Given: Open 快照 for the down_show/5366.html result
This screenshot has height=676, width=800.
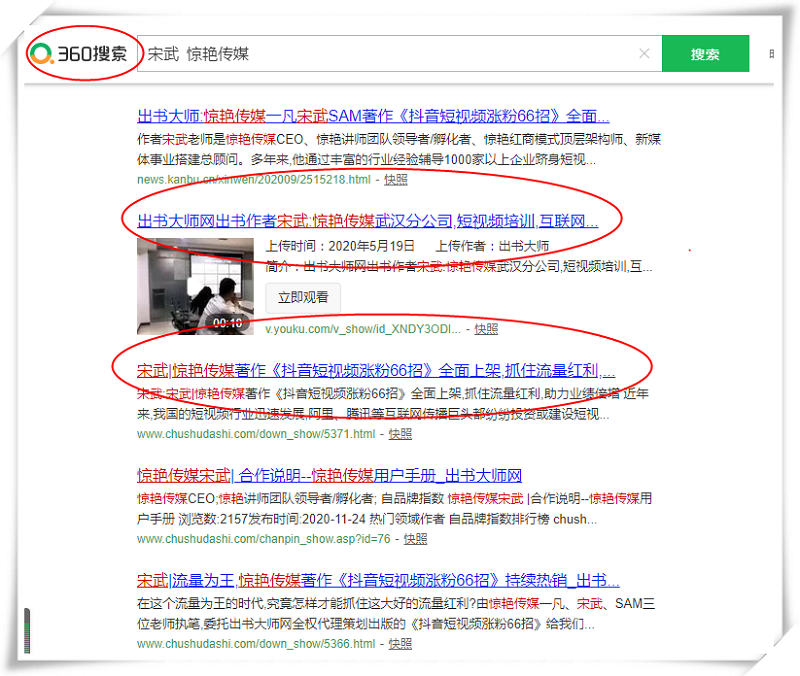Looking at the screenshot, I should pyautogui.click(x=400, y=645).
